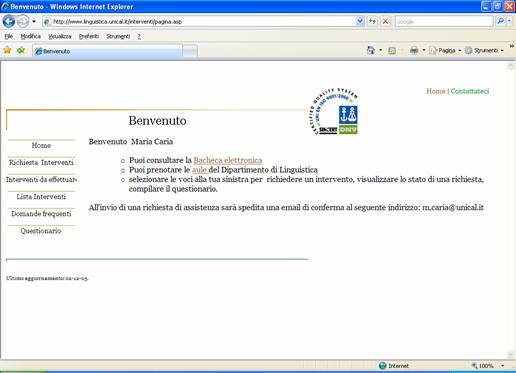
Task: Restore down the Internet Explorer window
Action: [498, 6]
